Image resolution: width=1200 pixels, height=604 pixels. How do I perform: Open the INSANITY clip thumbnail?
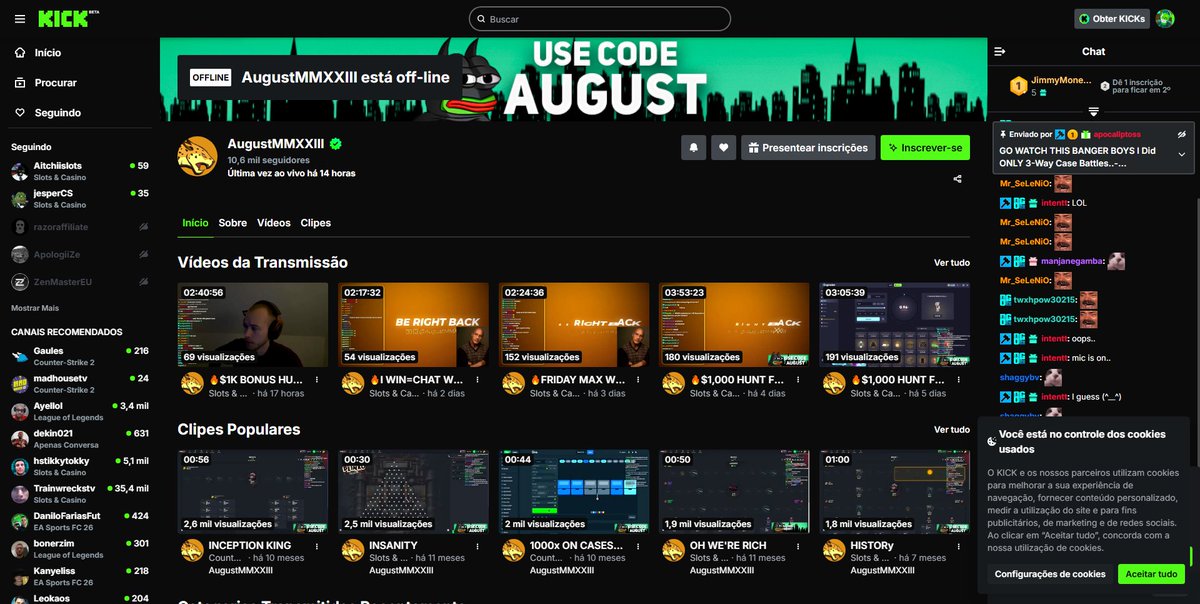(414, 491)
